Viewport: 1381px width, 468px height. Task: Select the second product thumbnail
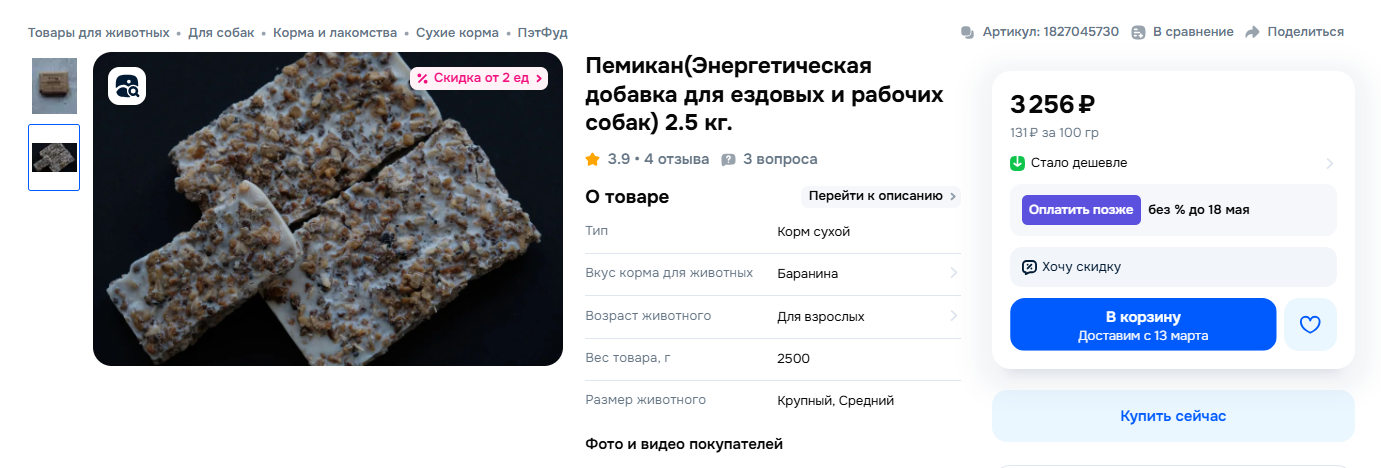[x=54, y=157]
